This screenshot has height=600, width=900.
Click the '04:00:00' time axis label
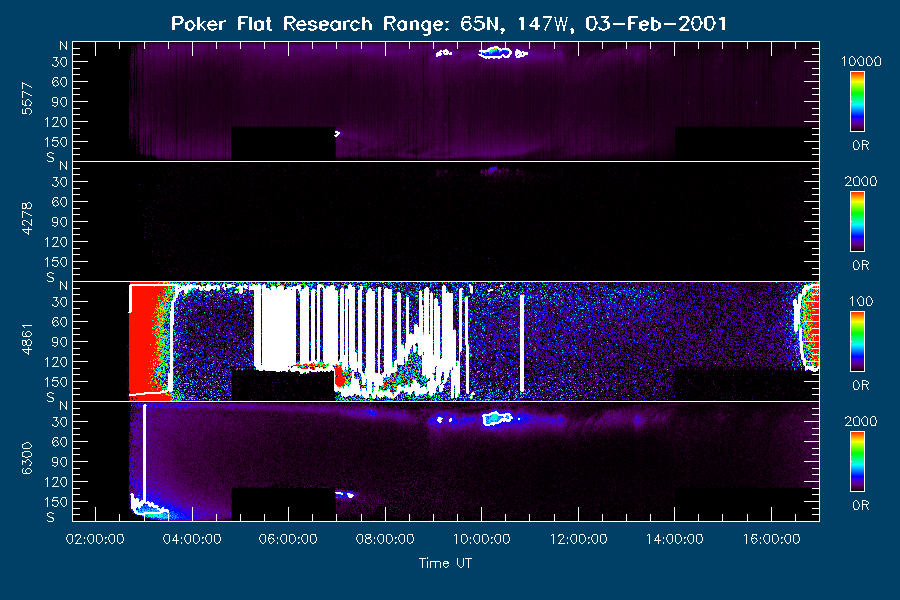pos(192,539)
